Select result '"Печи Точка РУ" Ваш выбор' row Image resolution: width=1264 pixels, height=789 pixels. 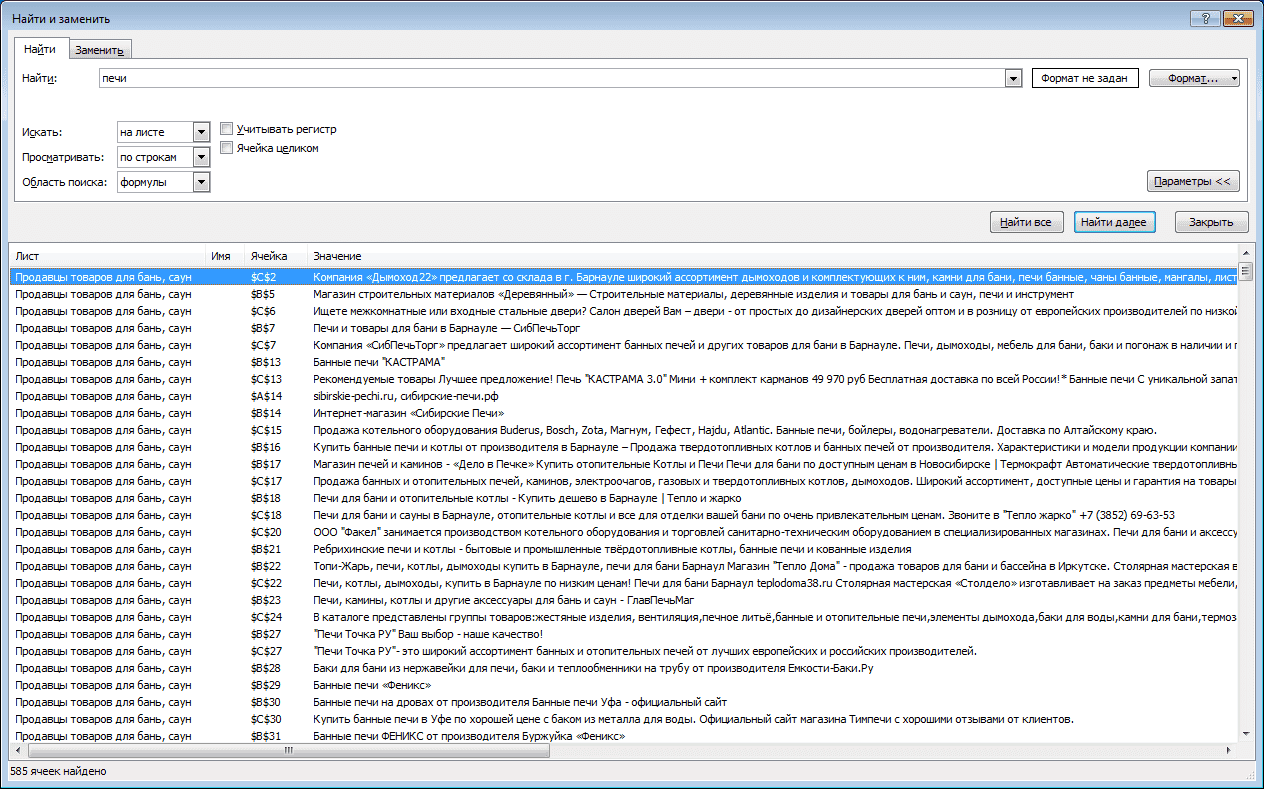(624, 634)
